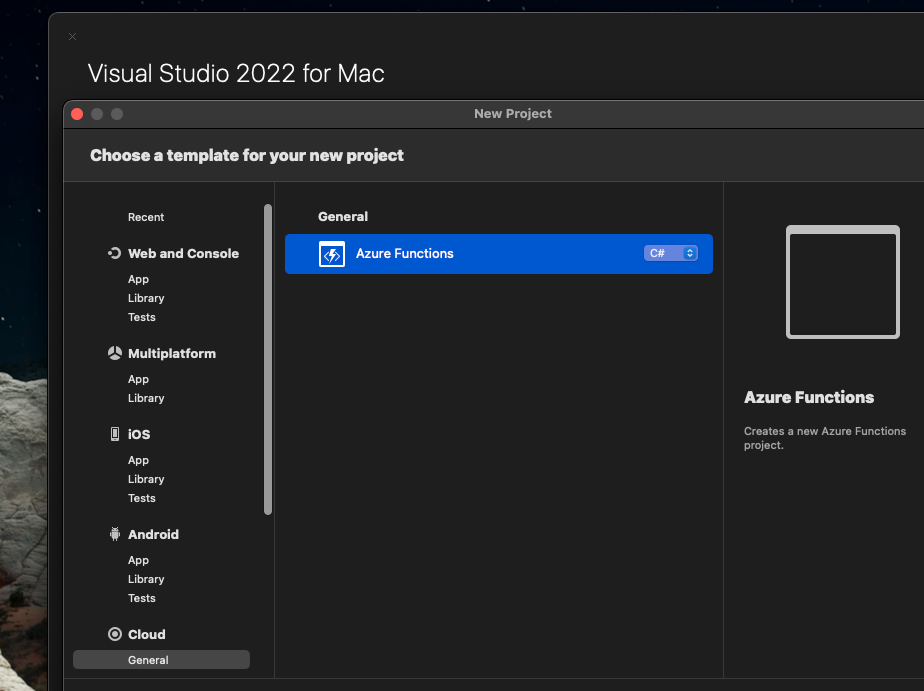Close the Visual Studio start window with X

(x=72, y=37)
